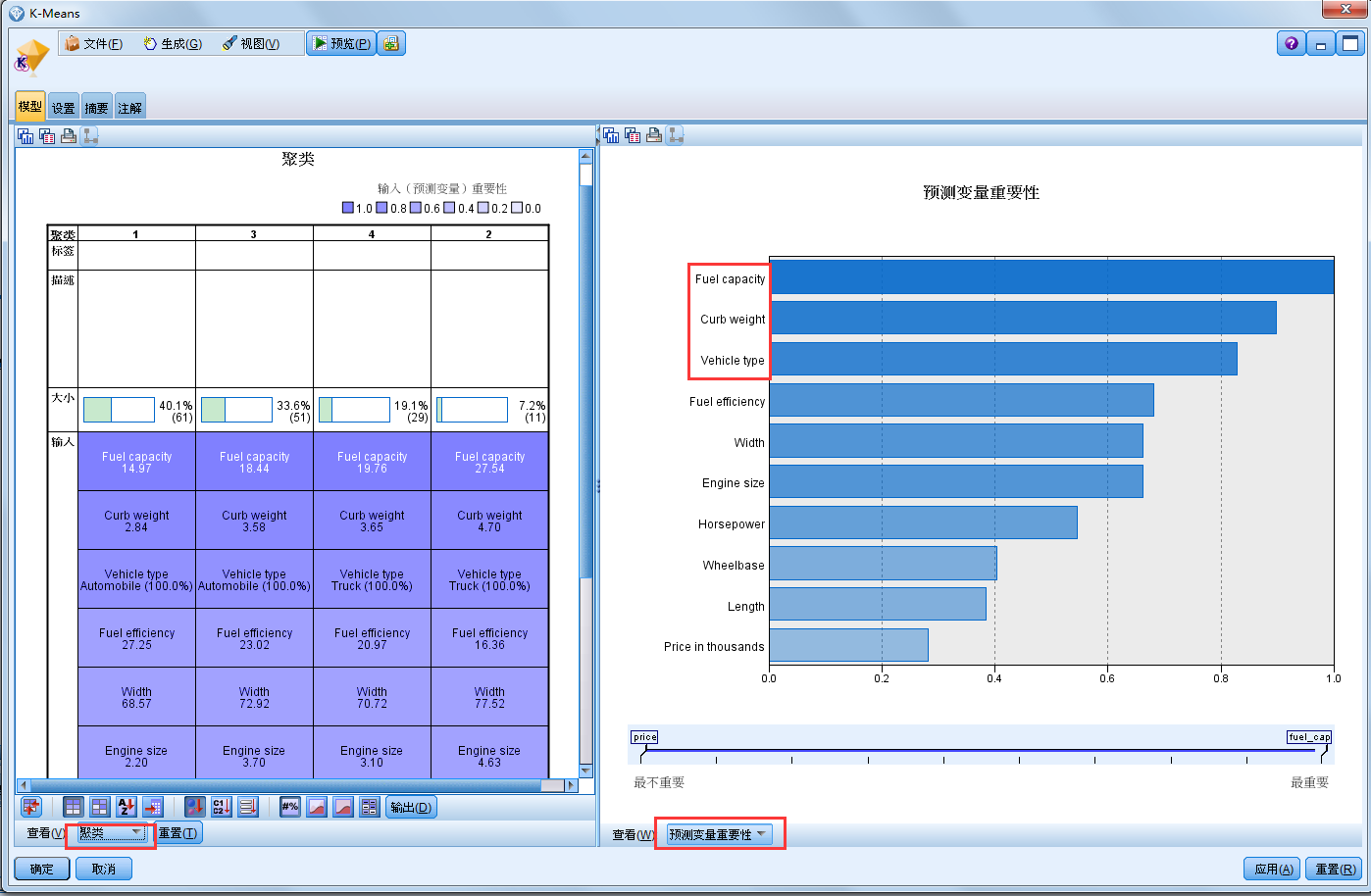Switch to the 设置 tab
Viewport: 1371px width, 896px height.
pyautogui.click(x=64, y=108)
